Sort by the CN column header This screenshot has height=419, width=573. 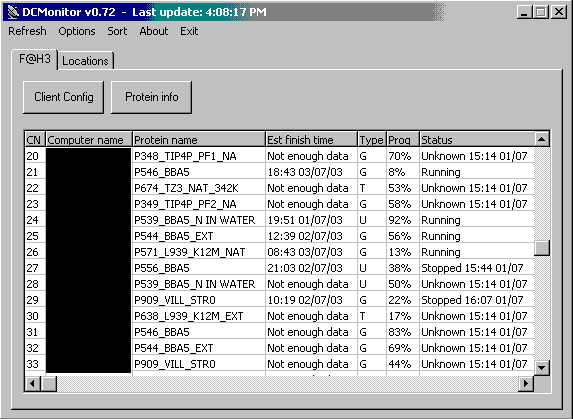tap(35, 140)
